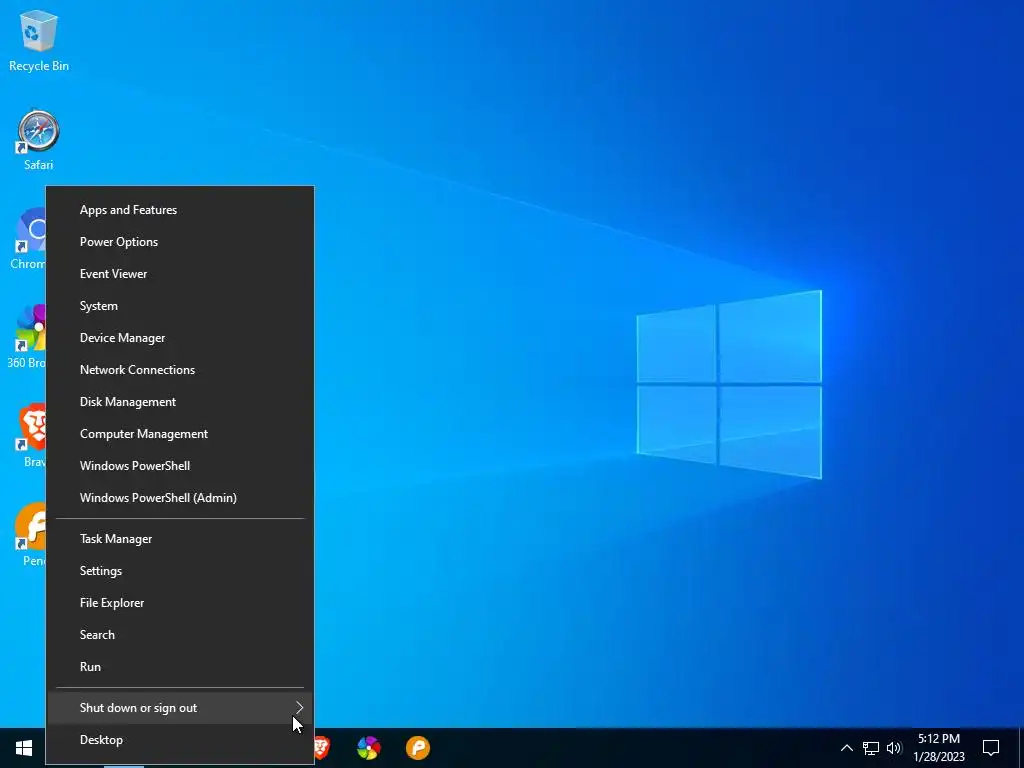Select the Brave desktop shortcut
The image size is (1024, 768).
(31, 435)
